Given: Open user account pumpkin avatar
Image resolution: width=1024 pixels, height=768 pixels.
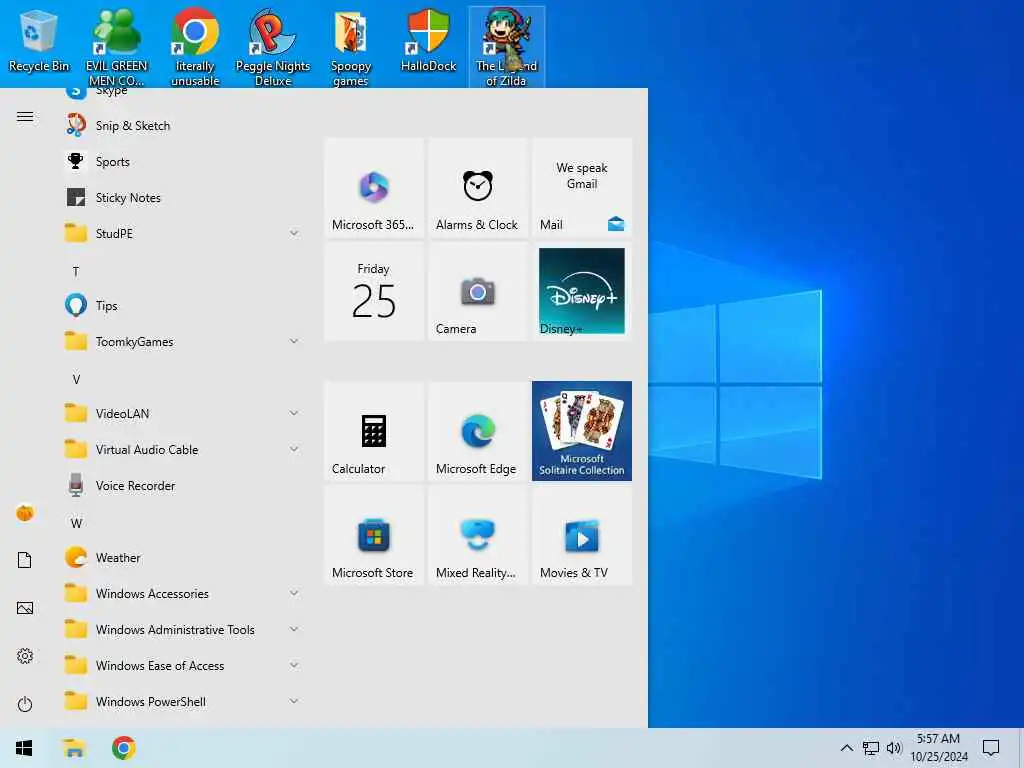Looking at the screenshot, I should 25,513.
